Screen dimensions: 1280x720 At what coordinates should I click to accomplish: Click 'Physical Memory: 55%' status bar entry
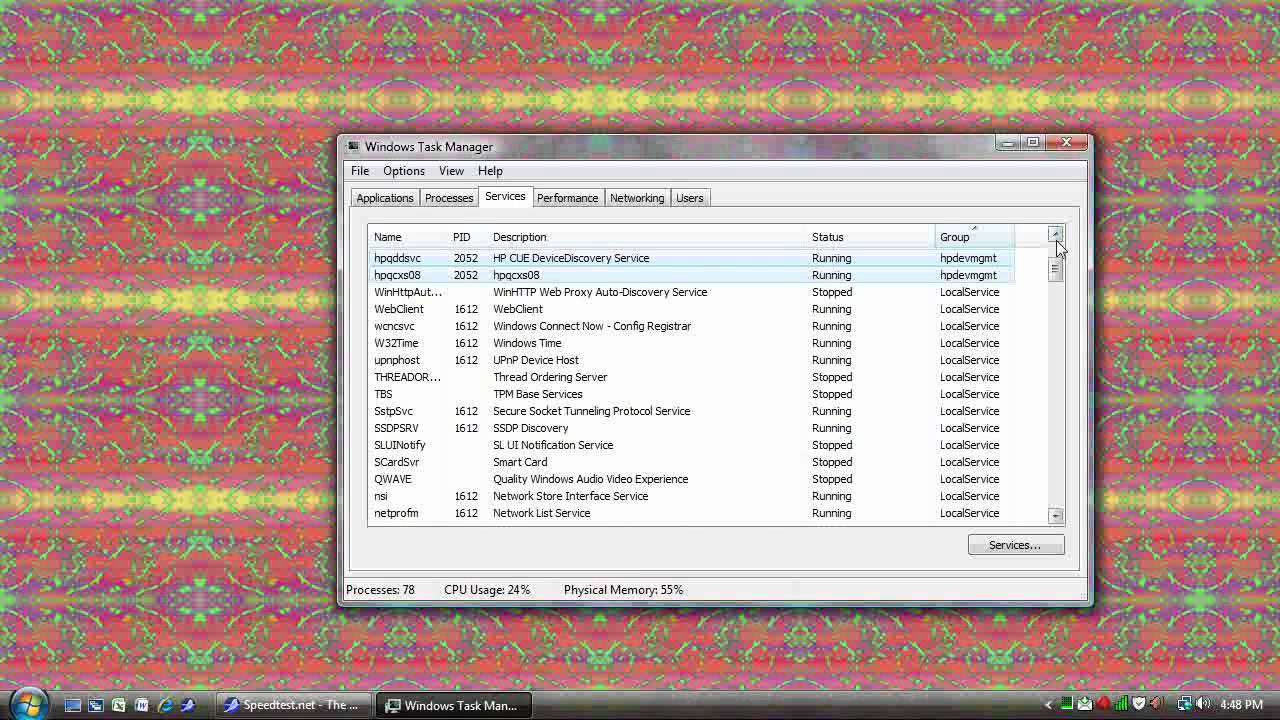click(x=623, y=590)
